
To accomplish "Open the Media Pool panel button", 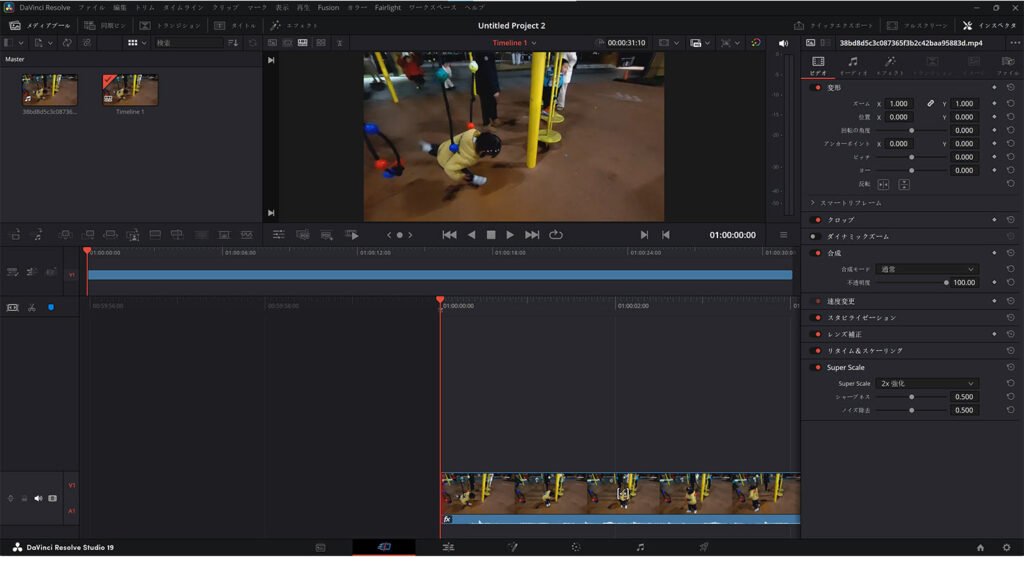I will click(40, 25).
